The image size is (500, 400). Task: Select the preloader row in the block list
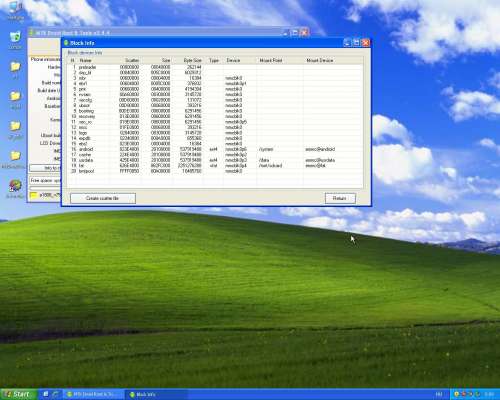coord(215,67)
